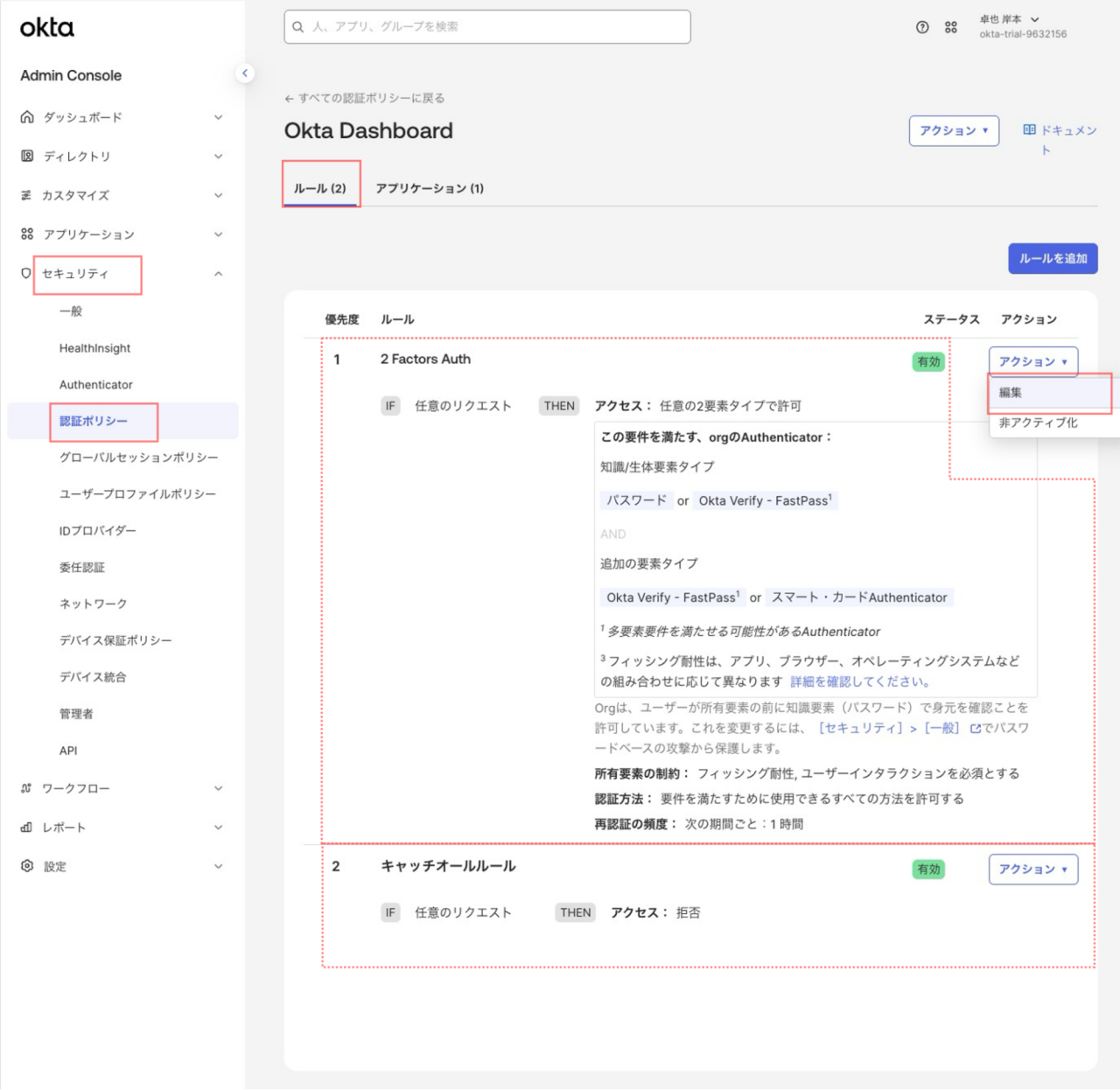Switch to the アプリケーション (1) tab
The height and width of the screenshot is (1090, 1120).
click(430, 188)
